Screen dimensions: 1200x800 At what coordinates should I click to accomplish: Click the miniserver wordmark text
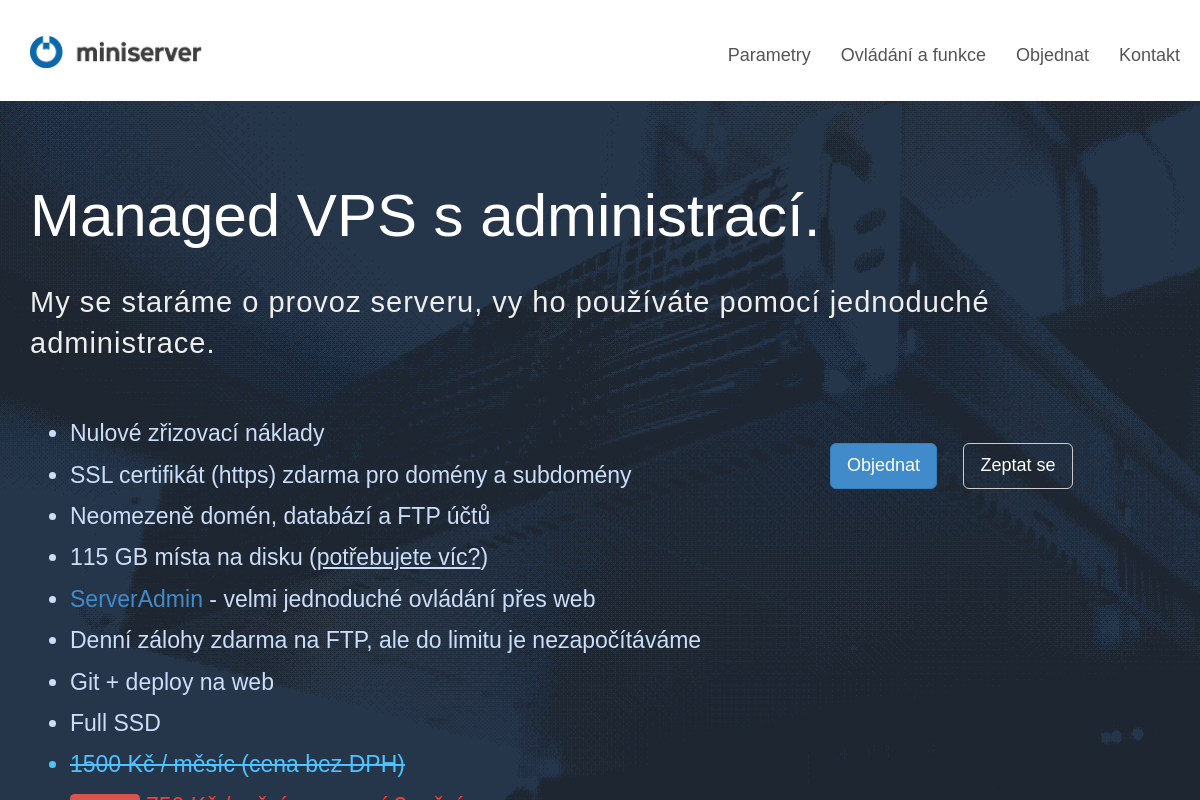click(140, 51)
